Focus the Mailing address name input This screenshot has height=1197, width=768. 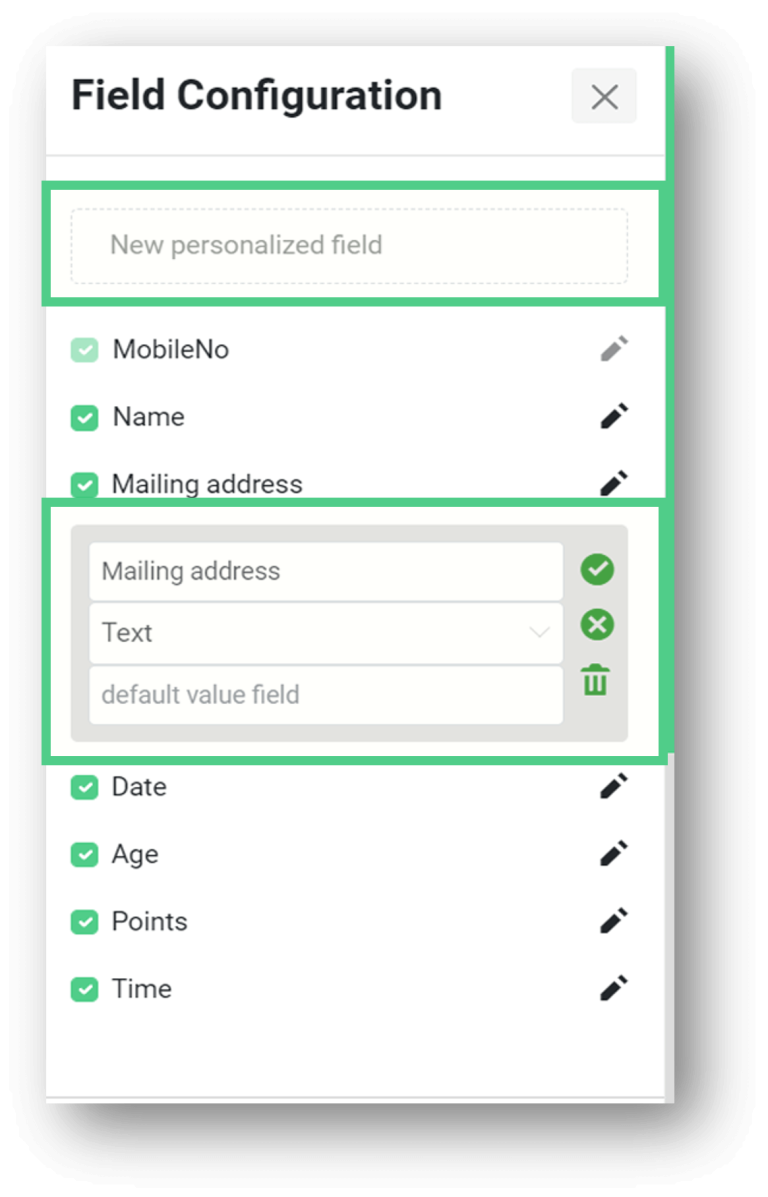point(326,571)
